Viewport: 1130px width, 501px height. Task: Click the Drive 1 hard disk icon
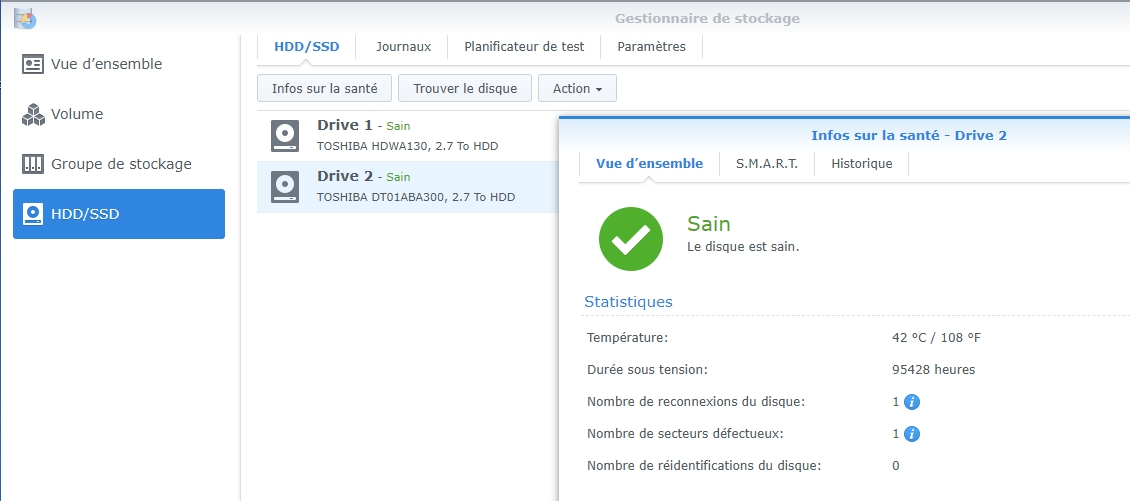[285, 136]
